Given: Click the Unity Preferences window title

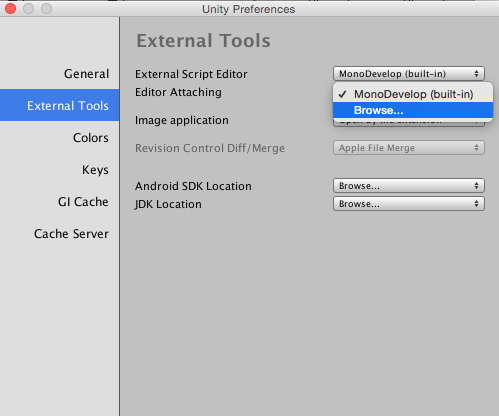Looking at the screenshot, I should (x=248, y=9).
